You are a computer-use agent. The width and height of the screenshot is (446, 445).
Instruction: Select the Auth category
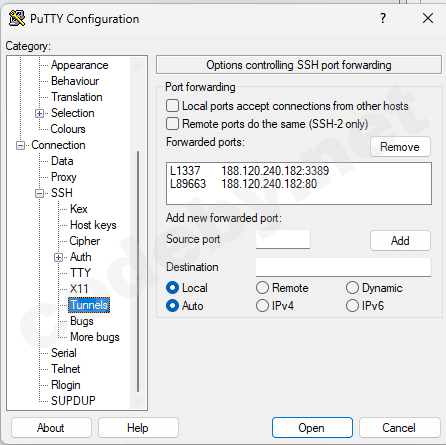click(81, 257)
